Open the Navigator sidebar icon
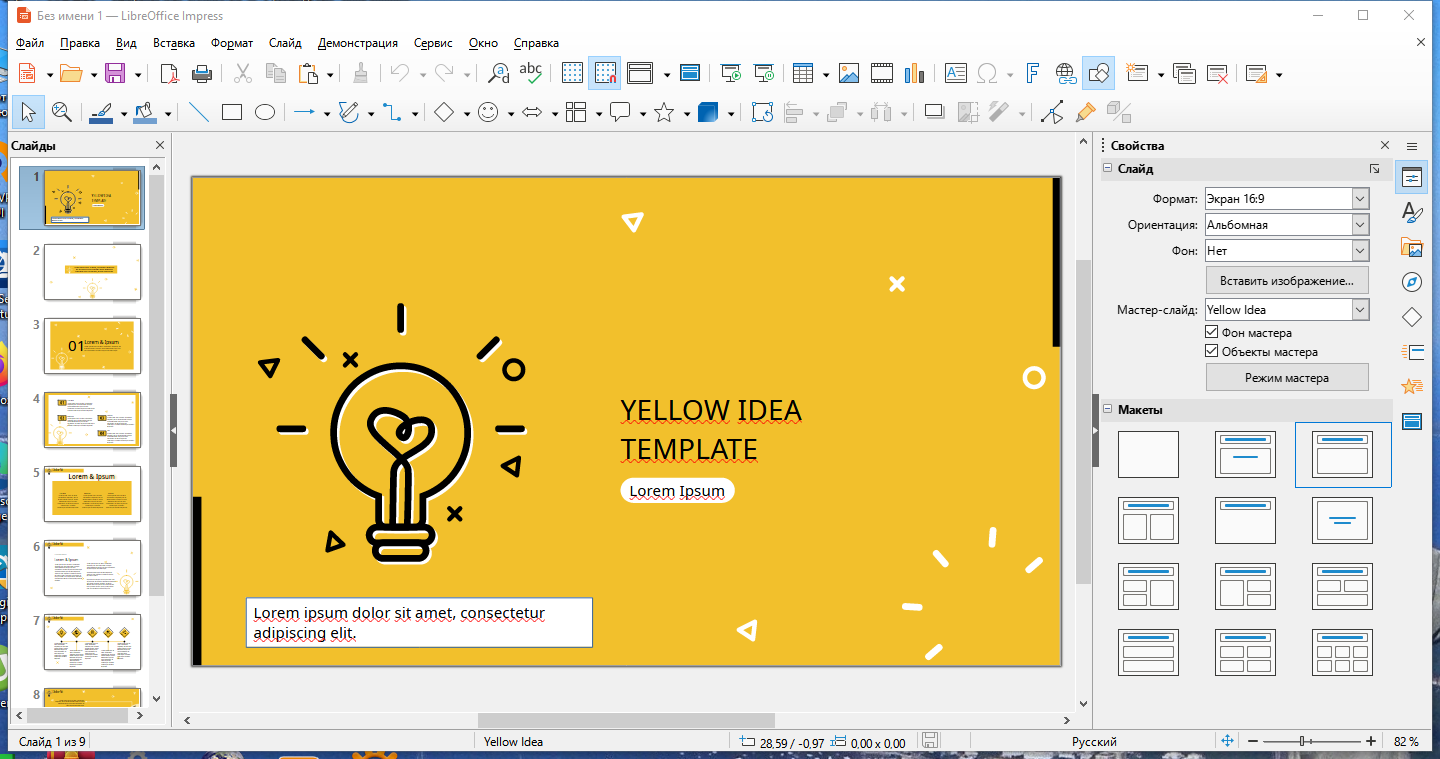1440x759 pixels. (x=1412, y=282)
